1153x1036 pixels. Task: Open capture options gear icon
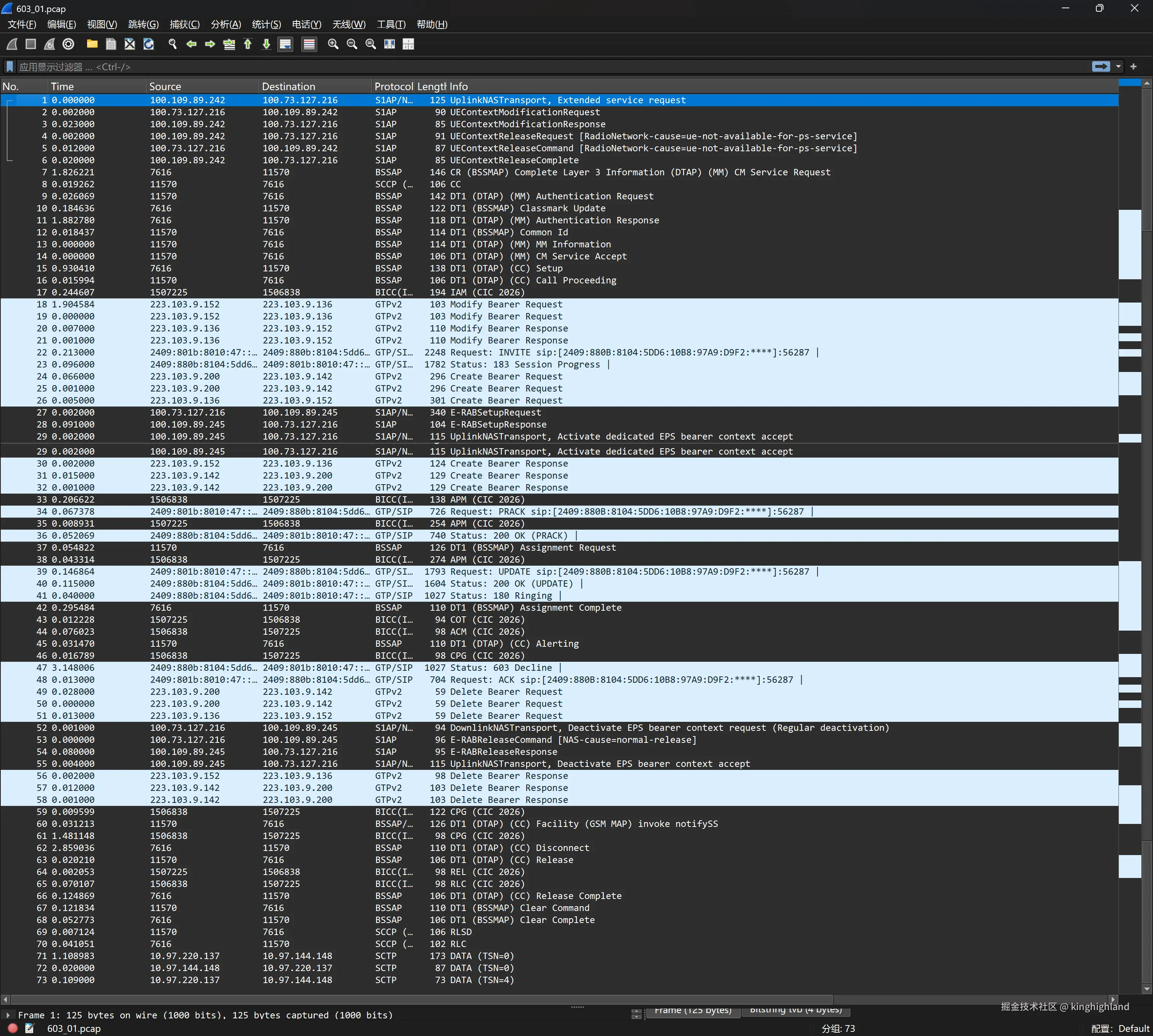(x=68, y=44)
